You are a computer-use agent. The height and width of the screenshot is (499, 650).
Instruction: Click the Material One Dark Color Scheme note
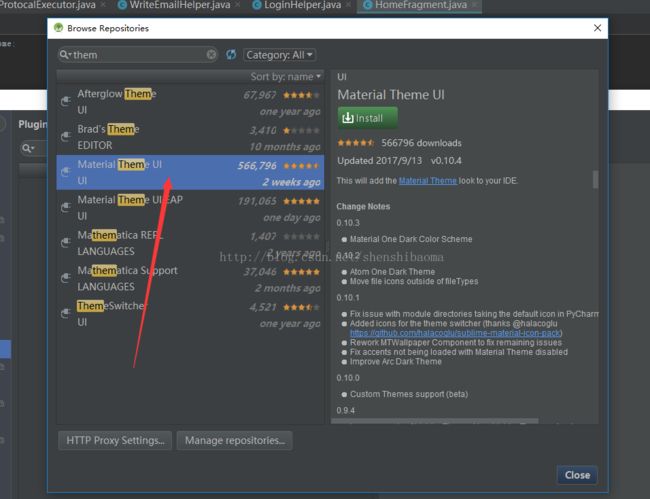(x=411, y=239)
